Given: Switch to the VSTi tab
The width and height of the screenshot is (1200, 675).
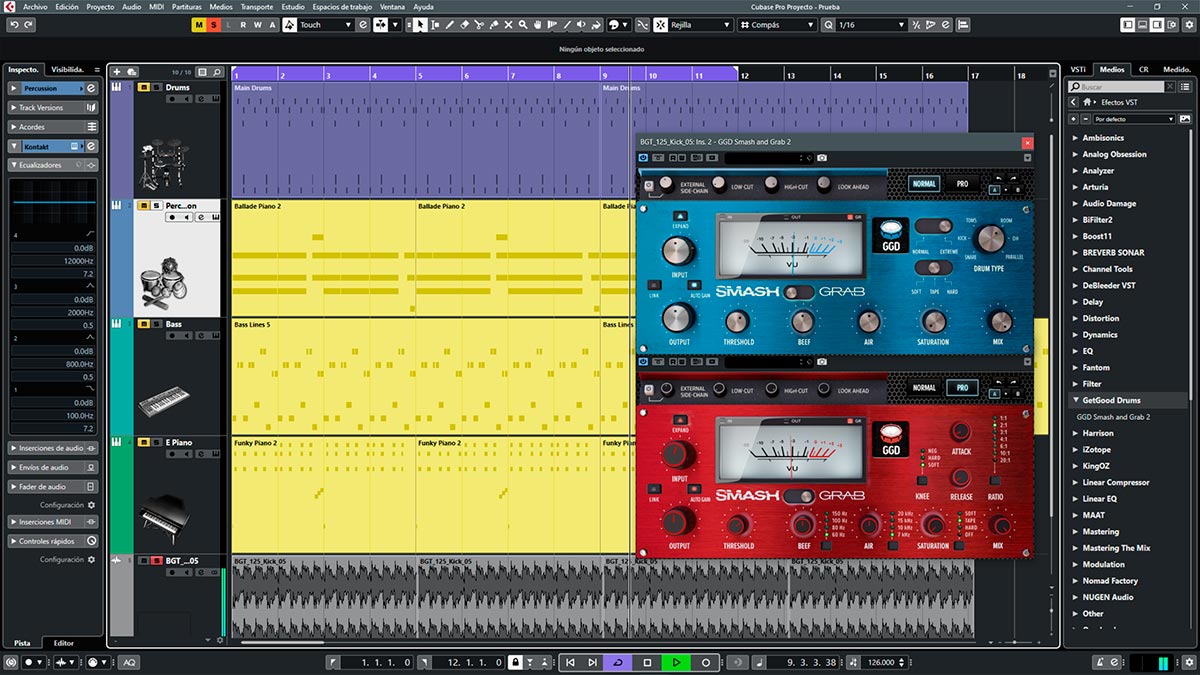Looking at the screenshot, I should 1078,69.
